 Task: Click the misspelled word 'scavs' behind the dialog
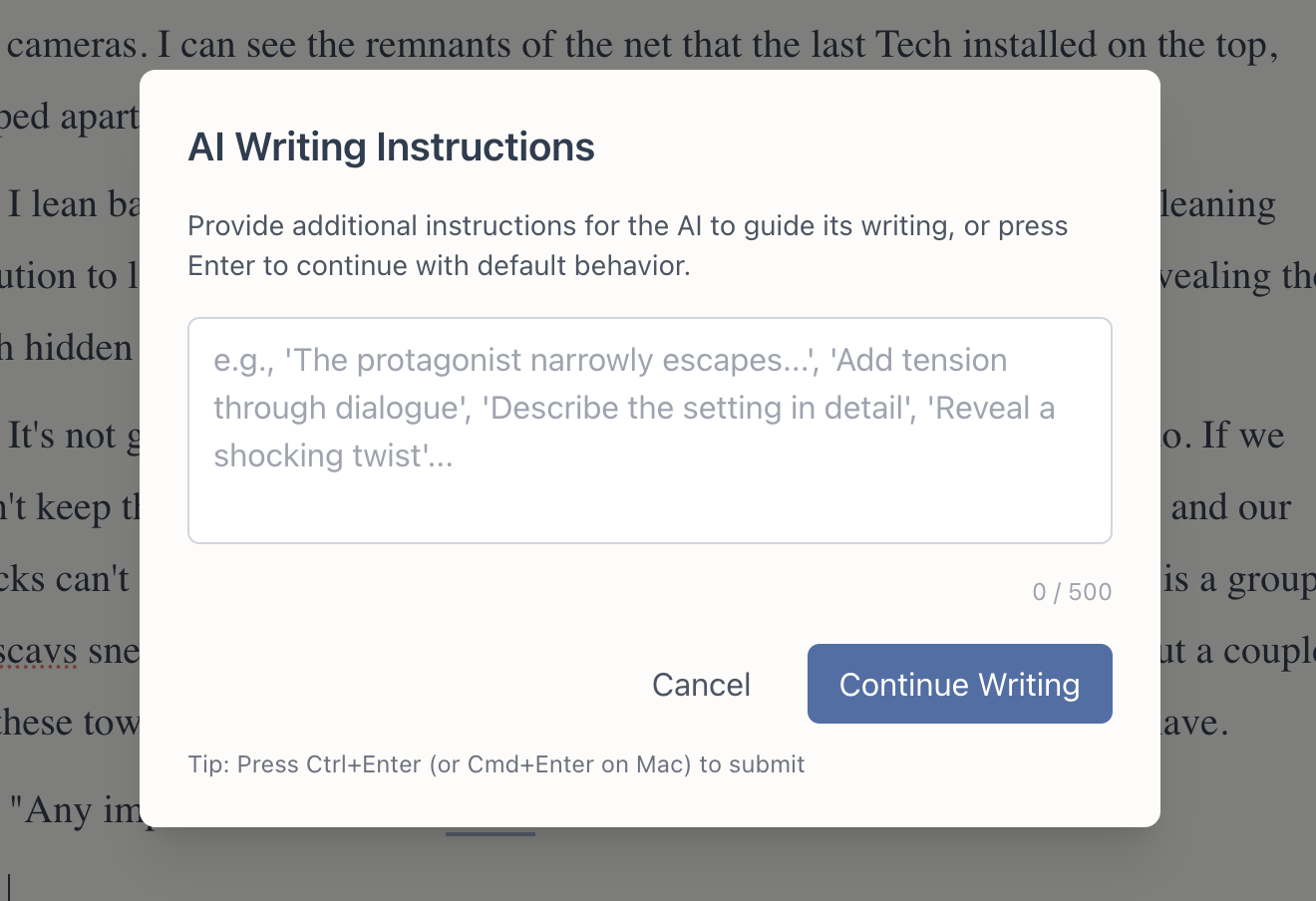point(38,651)
